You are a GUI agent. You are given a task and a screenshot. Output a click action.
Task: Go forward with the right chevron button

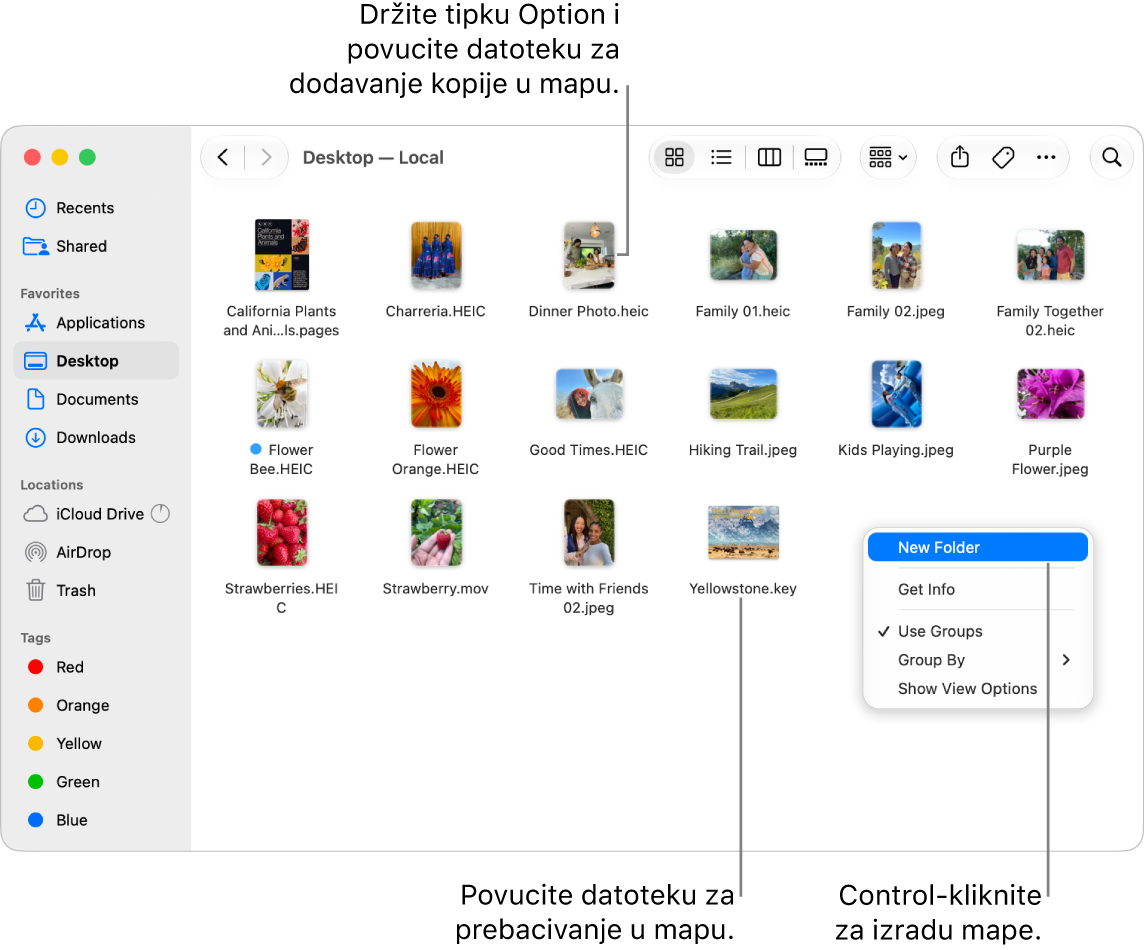pyautogui.click(x=266, y=158)
